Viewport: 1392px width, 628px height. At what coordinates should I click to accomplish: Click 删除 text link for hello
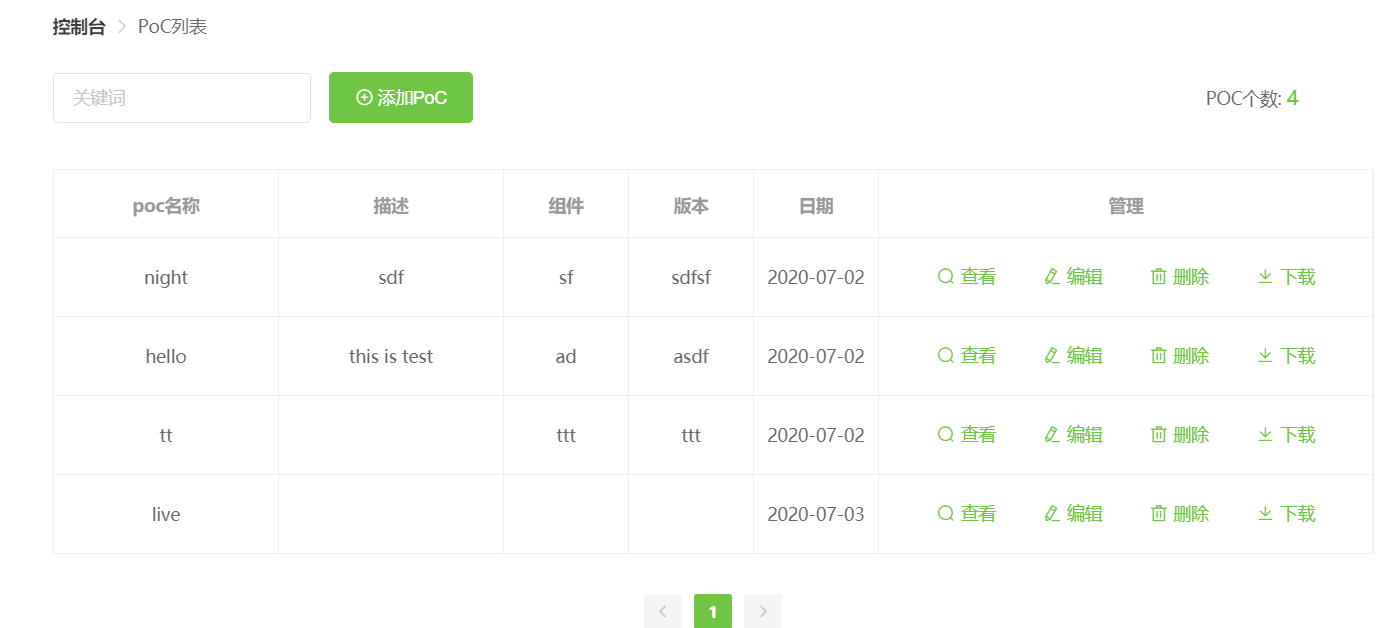click(1191, 355)
